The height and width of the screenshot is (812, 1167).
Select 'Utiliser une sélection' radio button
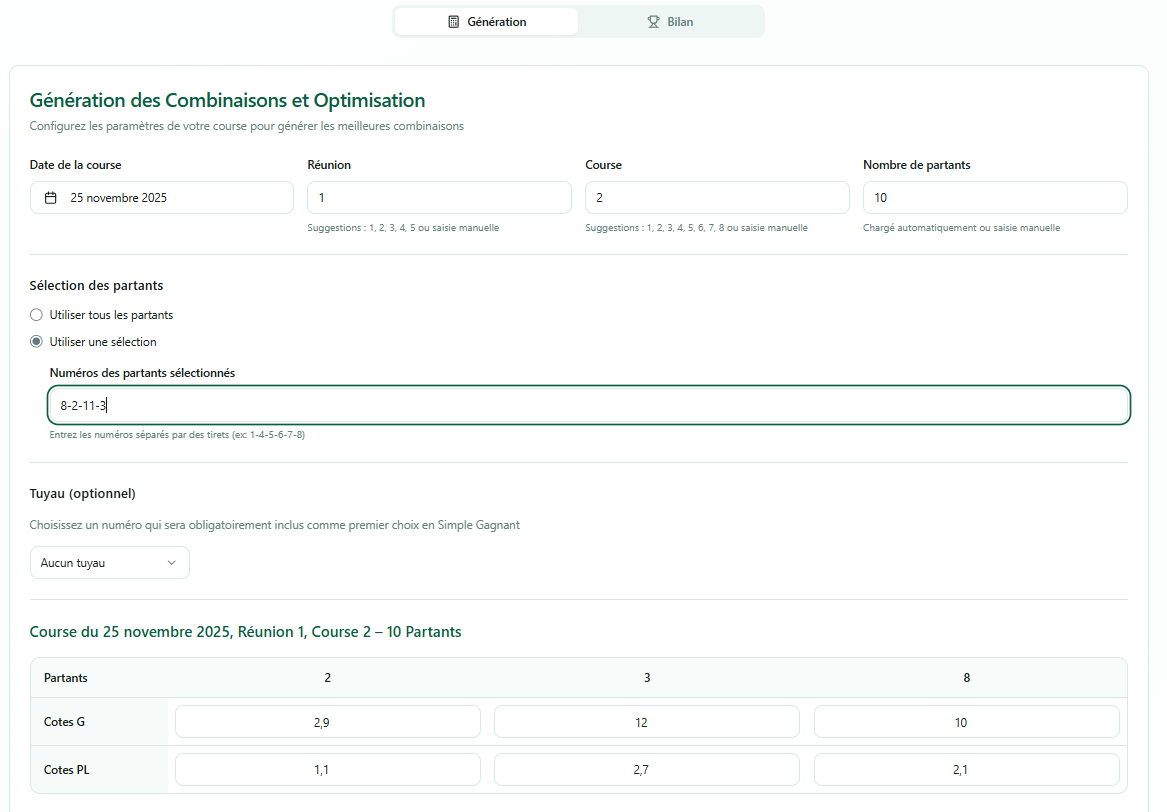37,342
